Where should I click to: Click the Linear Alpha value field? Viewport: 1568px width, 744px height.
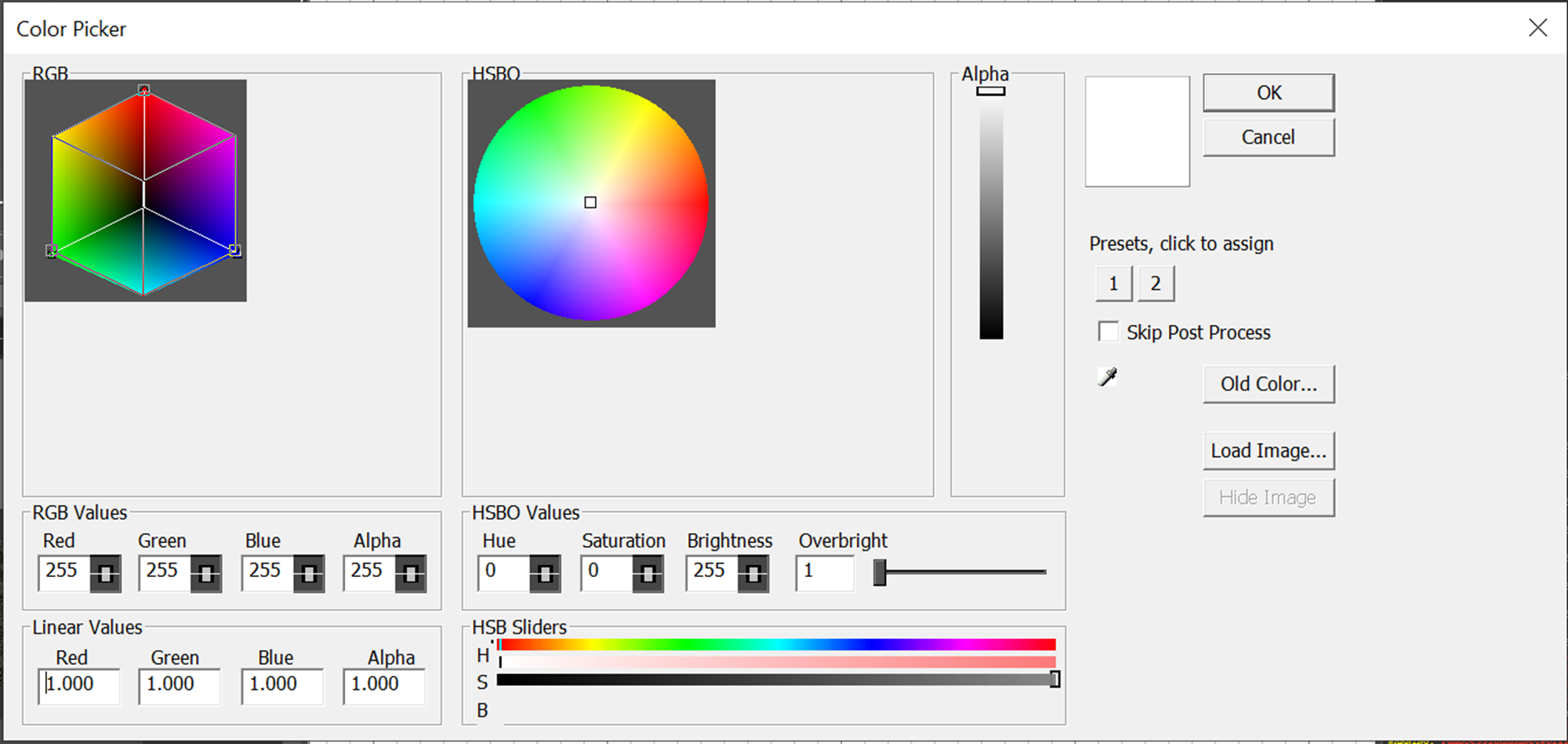(384, 686)
